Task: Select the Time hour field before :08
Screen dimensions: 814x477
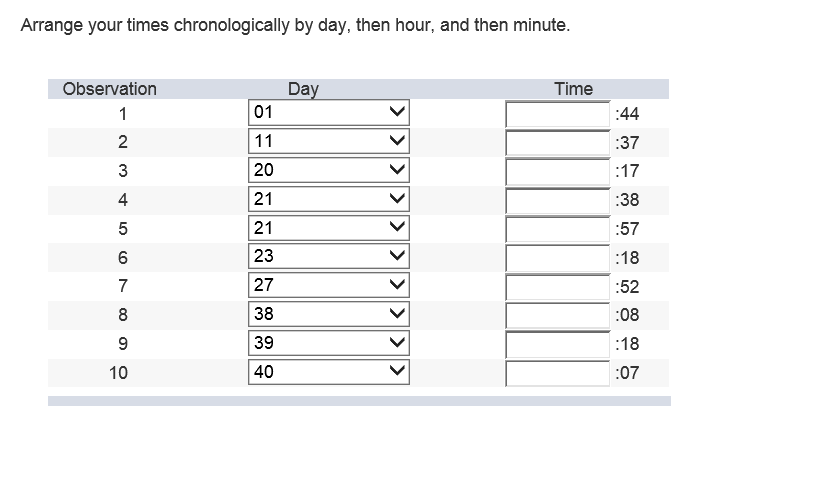Action: tap(559, 316)
